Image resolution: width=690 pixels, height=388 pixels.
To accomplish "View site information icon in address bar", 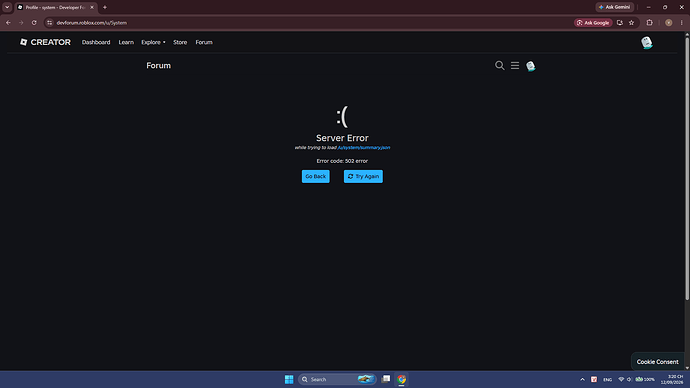I will click(49, 22).
